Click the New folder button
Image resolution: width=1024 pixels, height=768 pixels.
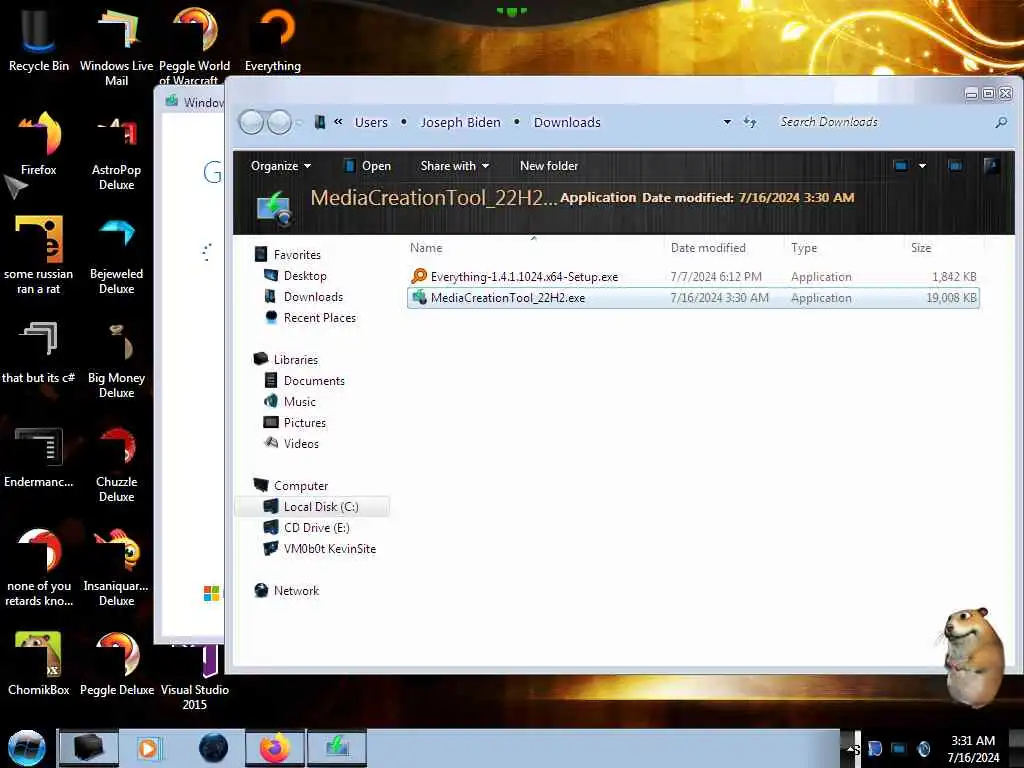[549, 166]
